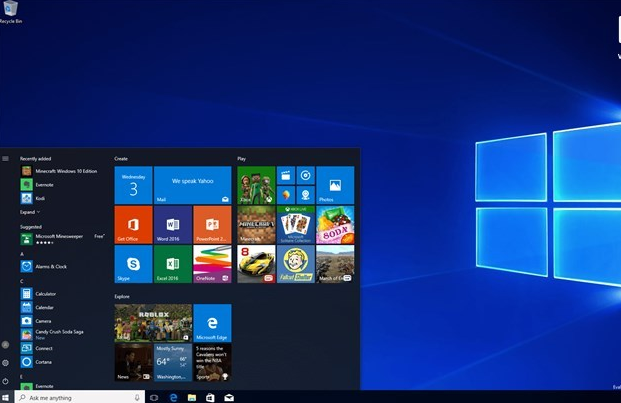This screenshot has height=403, width=621.
Task: Click the Ask me anything search box
Action: coord(79,397)
